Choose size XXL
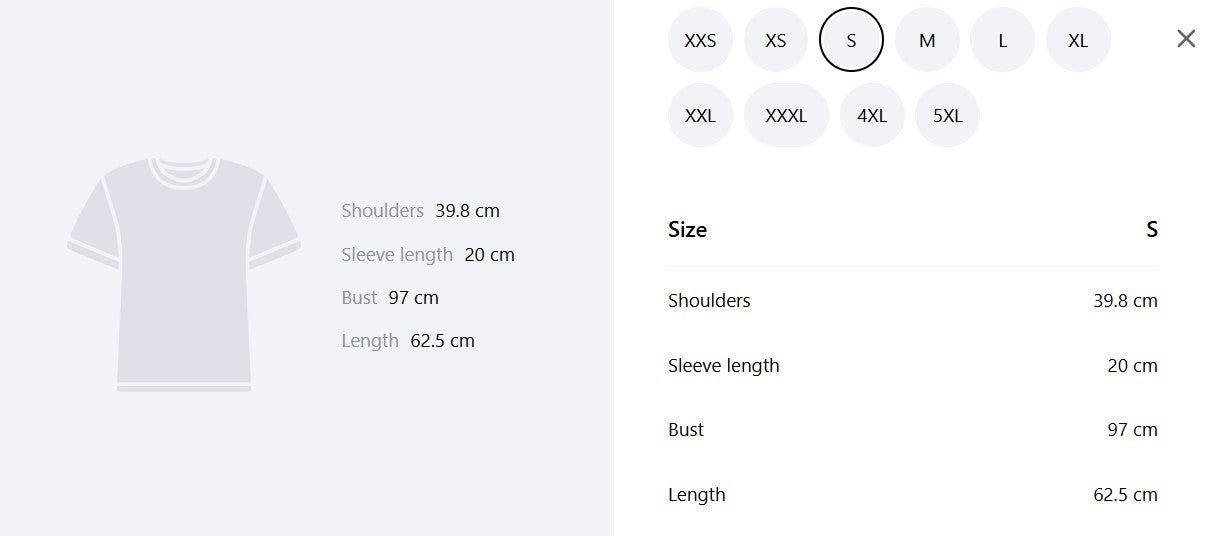Viewport: 1211px width, 536px height. pos(700,115)
